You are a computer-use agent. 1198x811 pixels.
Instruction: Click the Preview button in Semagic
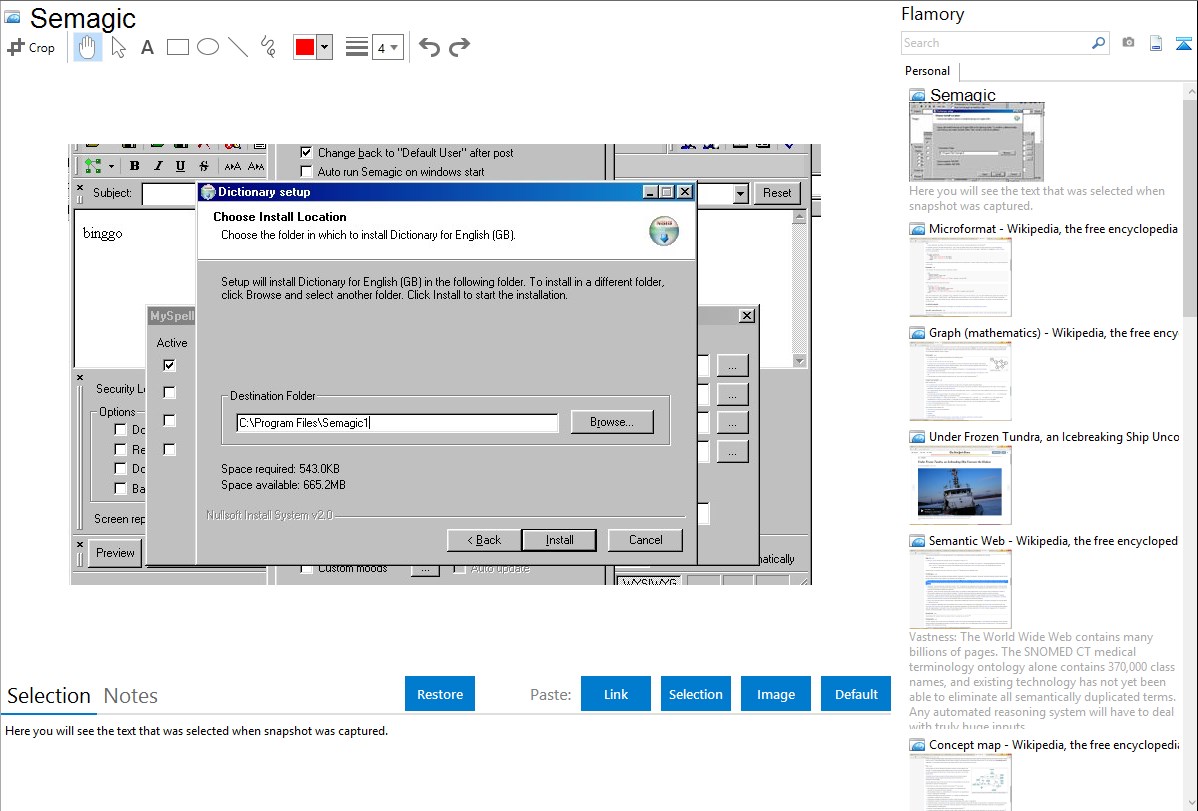tap(115, 553)
